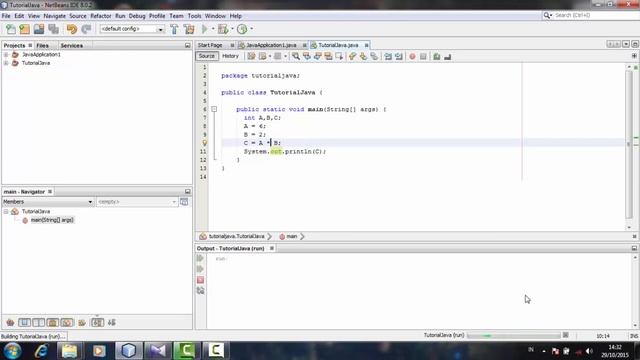Switch to the Services tab
The height and width of the screenshot is (360, 640).
72,45
